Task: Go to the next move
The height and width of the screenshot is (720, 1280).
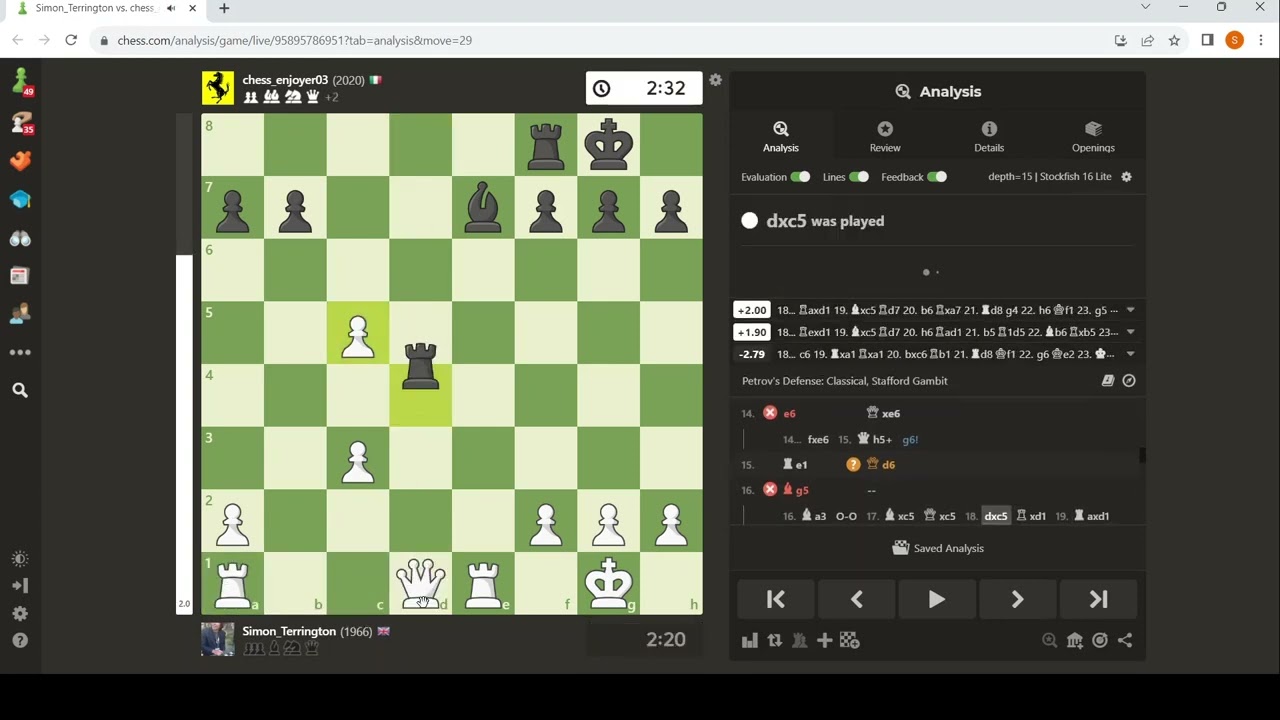Action: coord(1018,599)
